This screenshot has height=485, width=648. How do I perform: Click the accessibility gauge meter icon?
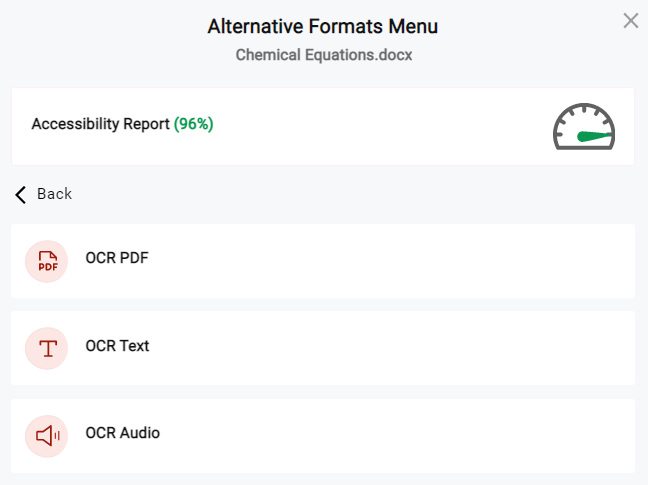tap(584, 126)
